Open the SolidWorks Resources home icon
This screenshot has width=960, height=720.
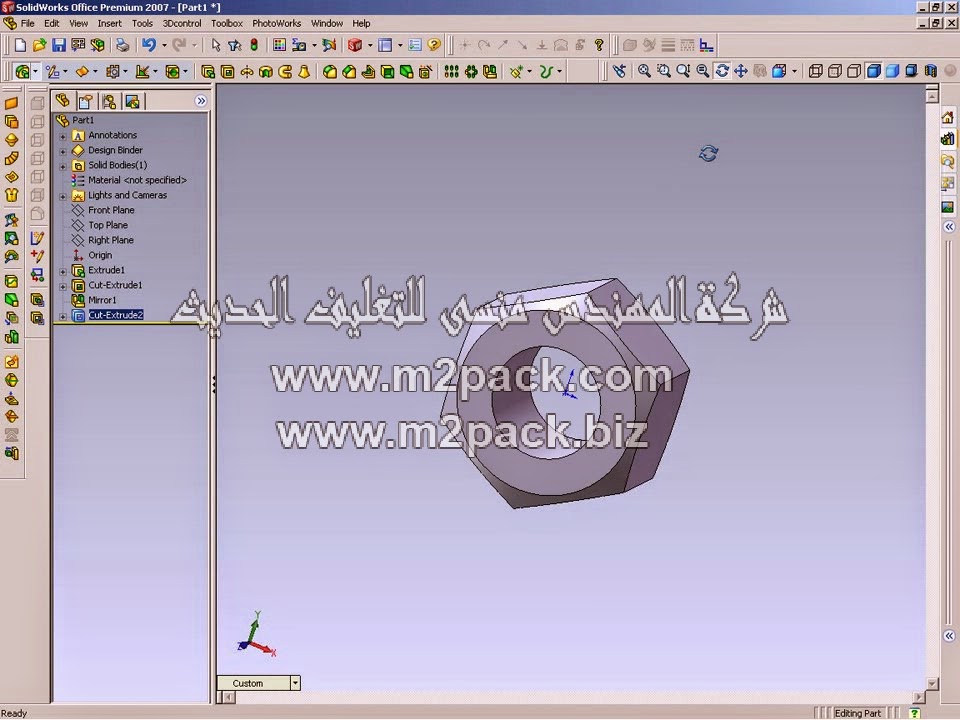(948, 118)
